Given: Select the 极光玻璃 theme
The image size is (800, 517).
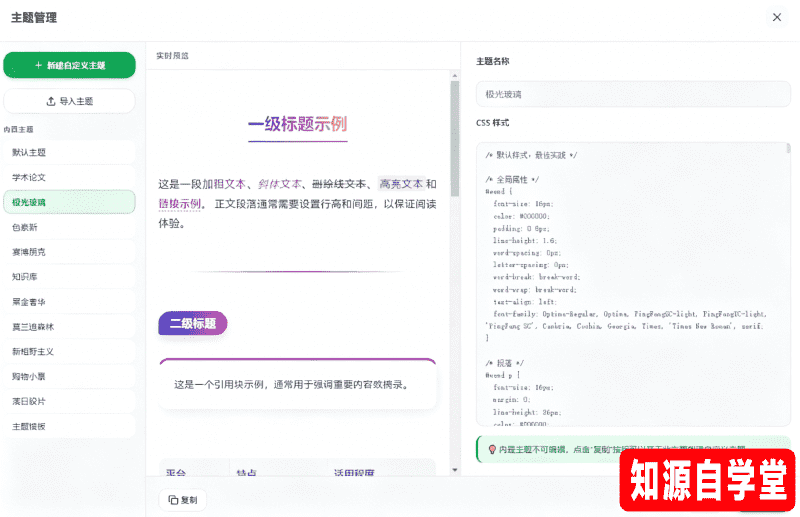Looking at the screenshot, I should 69,202.
